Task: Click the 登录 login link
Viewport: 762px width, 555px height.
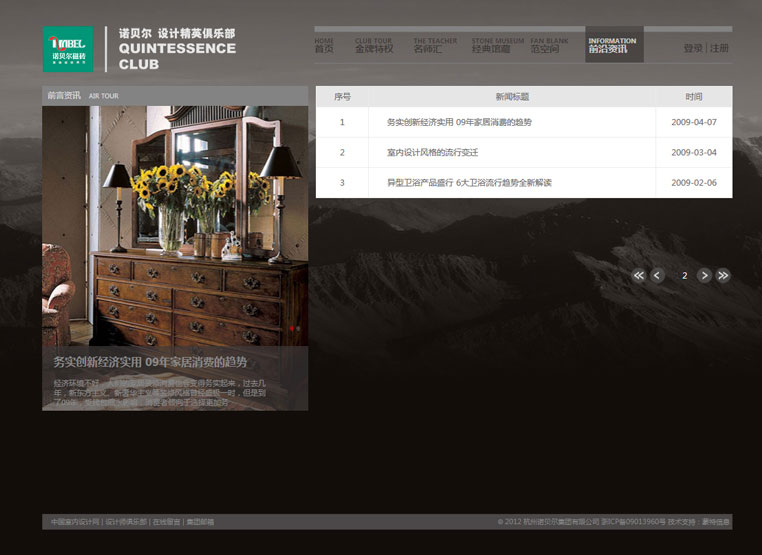Action: click(x=693, y=48)
